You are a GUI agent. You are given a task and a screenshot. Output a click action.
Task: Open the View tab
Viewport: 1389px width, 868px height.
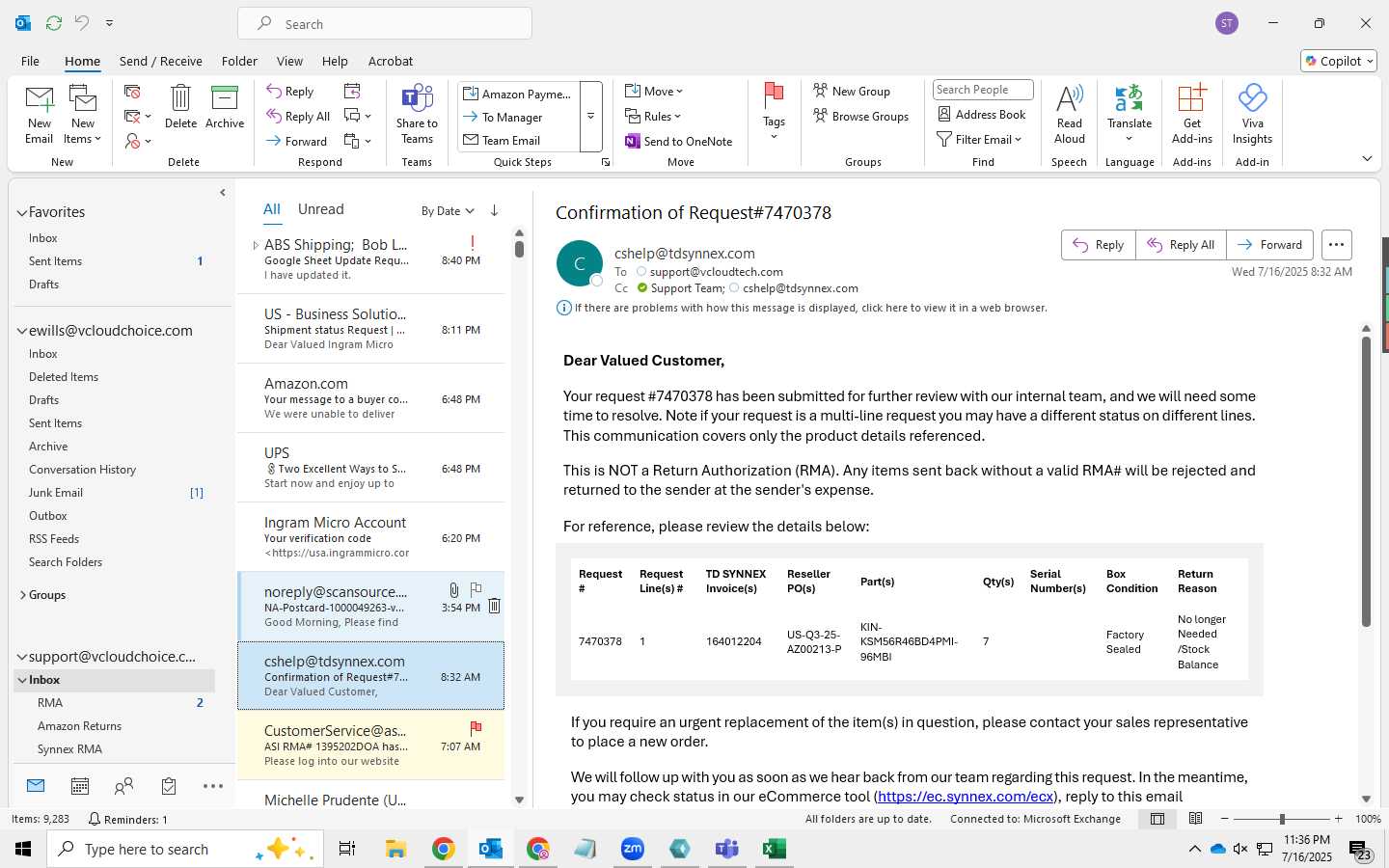click(289, 61)
